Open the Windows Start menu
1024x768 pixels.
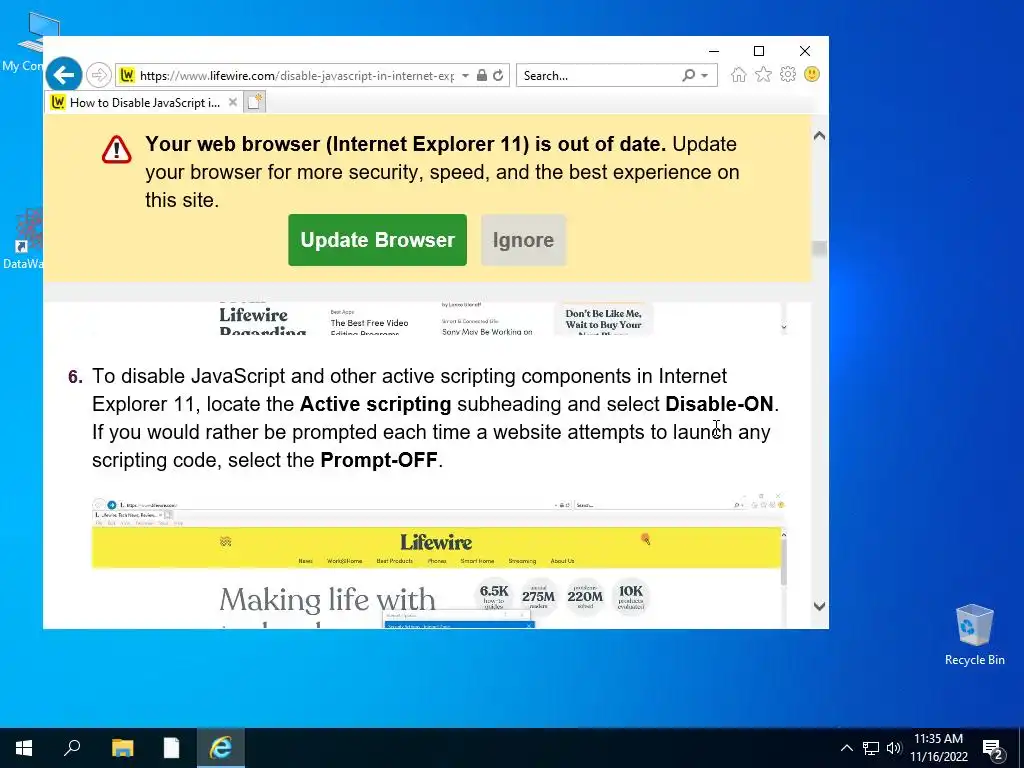coord(24,748)
